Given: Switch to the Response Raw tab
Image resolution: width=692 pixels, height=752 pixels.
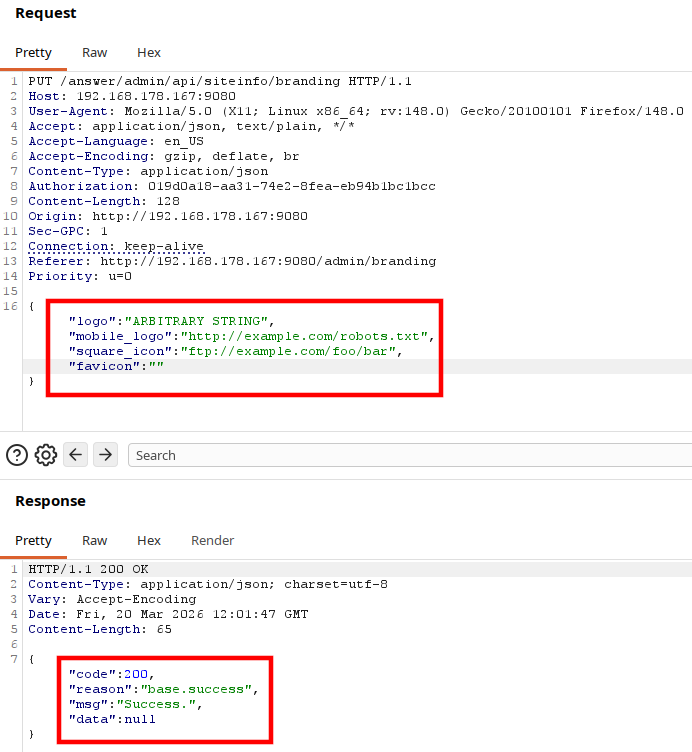Looking at the screenshot, I should click(94, 540).
